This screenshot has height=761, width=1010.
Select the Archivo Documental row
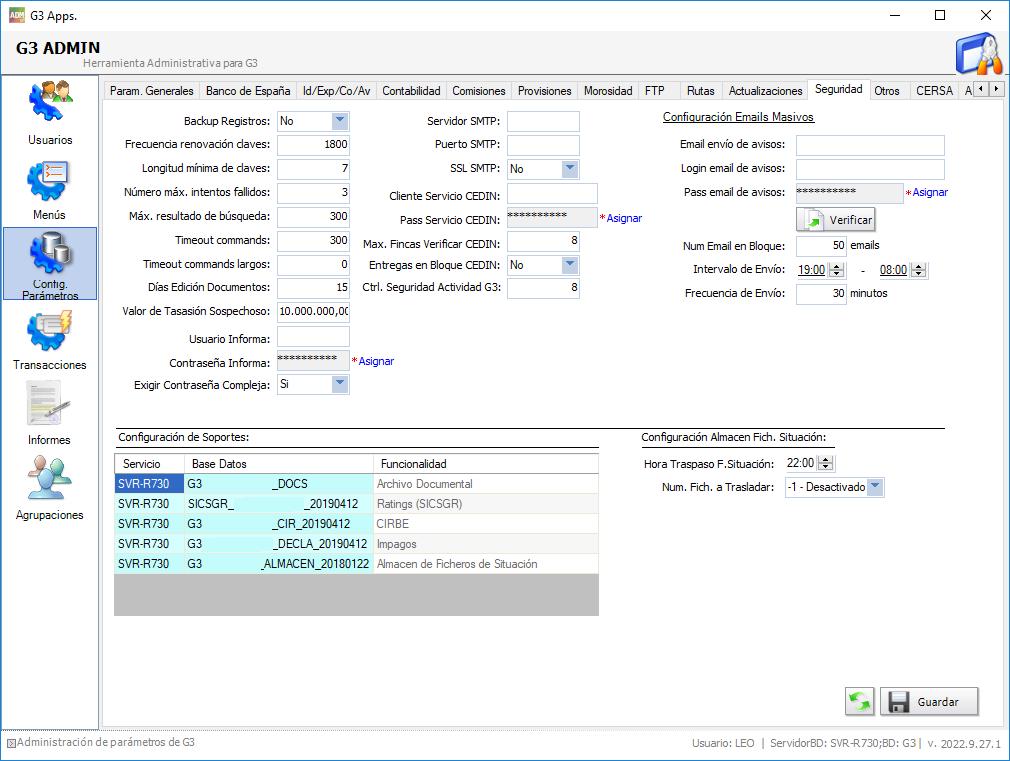click(x=356, y=484)
